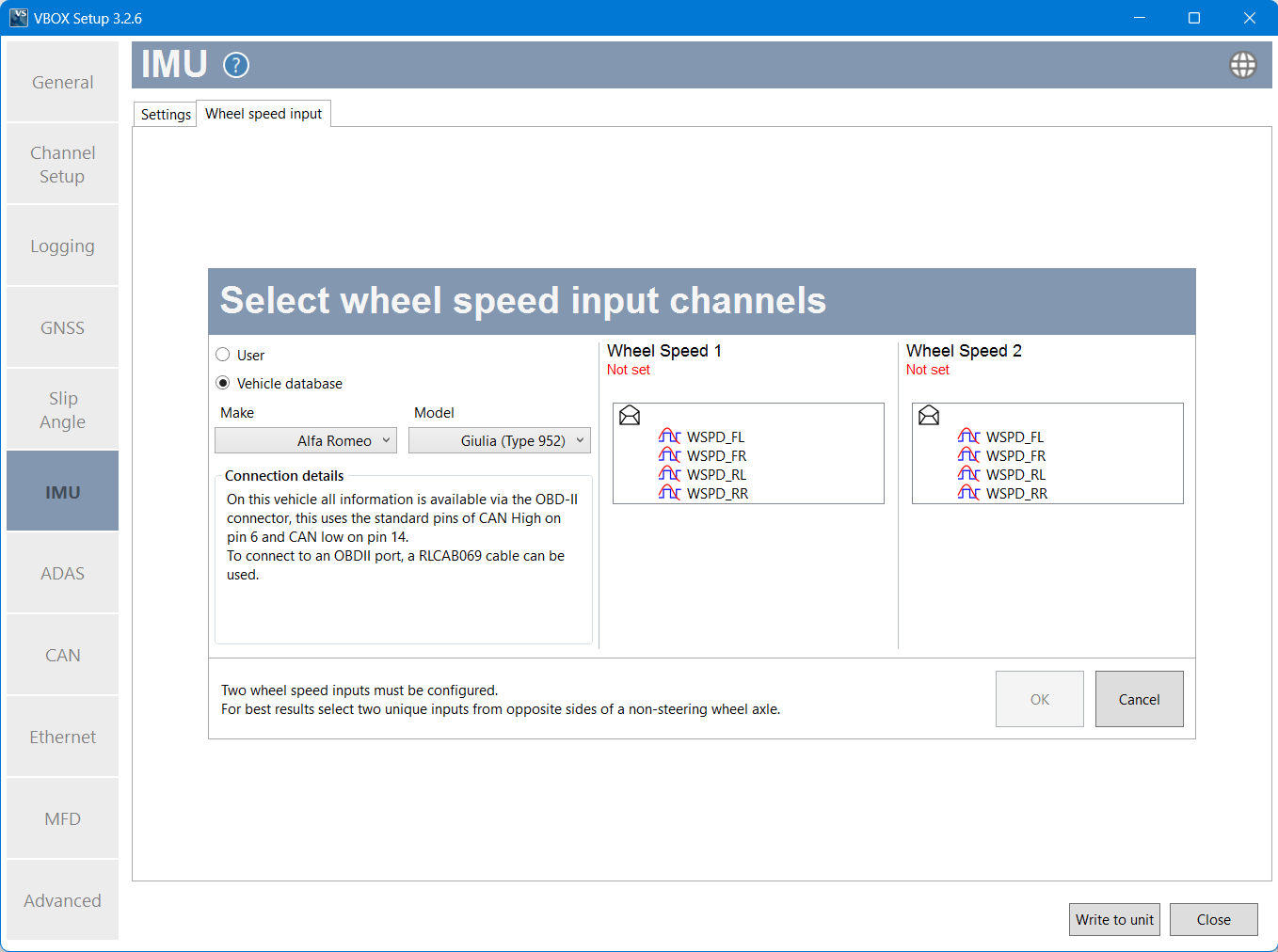
Task: Cancel the wheel speed channel selection
Action: [1139, 699]
